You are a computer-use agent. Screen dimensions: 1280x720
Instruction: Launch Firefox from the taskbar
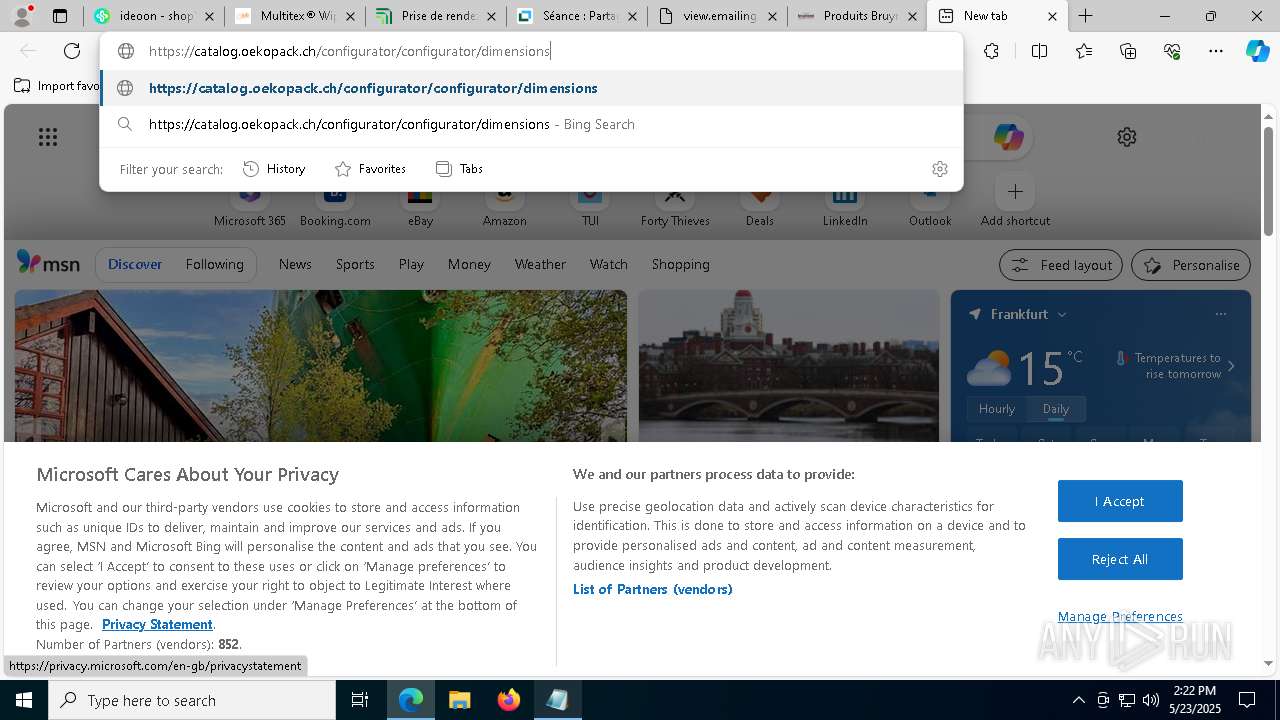509,700
